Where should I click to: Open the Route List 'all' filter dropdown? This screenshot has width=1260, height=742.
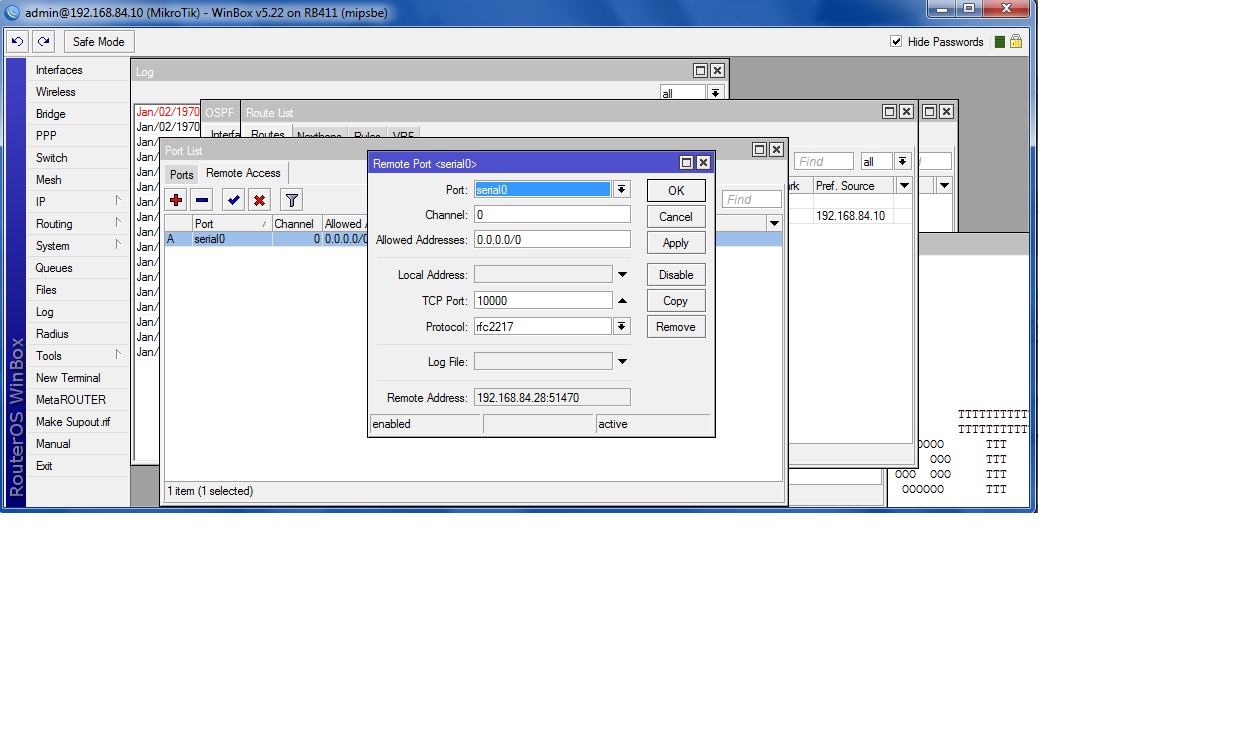[902, 161]
